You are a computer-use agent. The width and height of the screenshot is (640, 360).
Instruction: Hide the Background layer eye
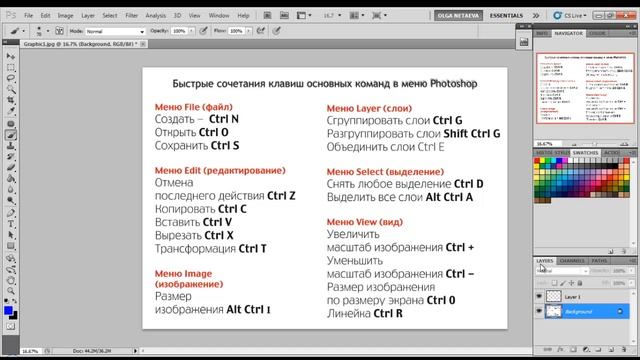(x=539, y=311)
